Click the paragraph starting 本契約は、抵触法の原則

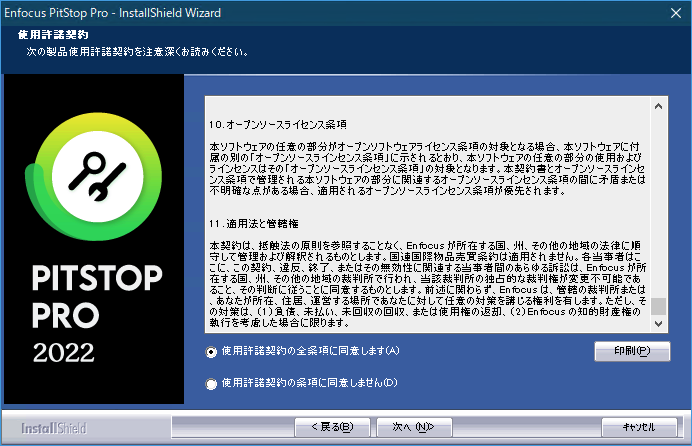point(428,284)
